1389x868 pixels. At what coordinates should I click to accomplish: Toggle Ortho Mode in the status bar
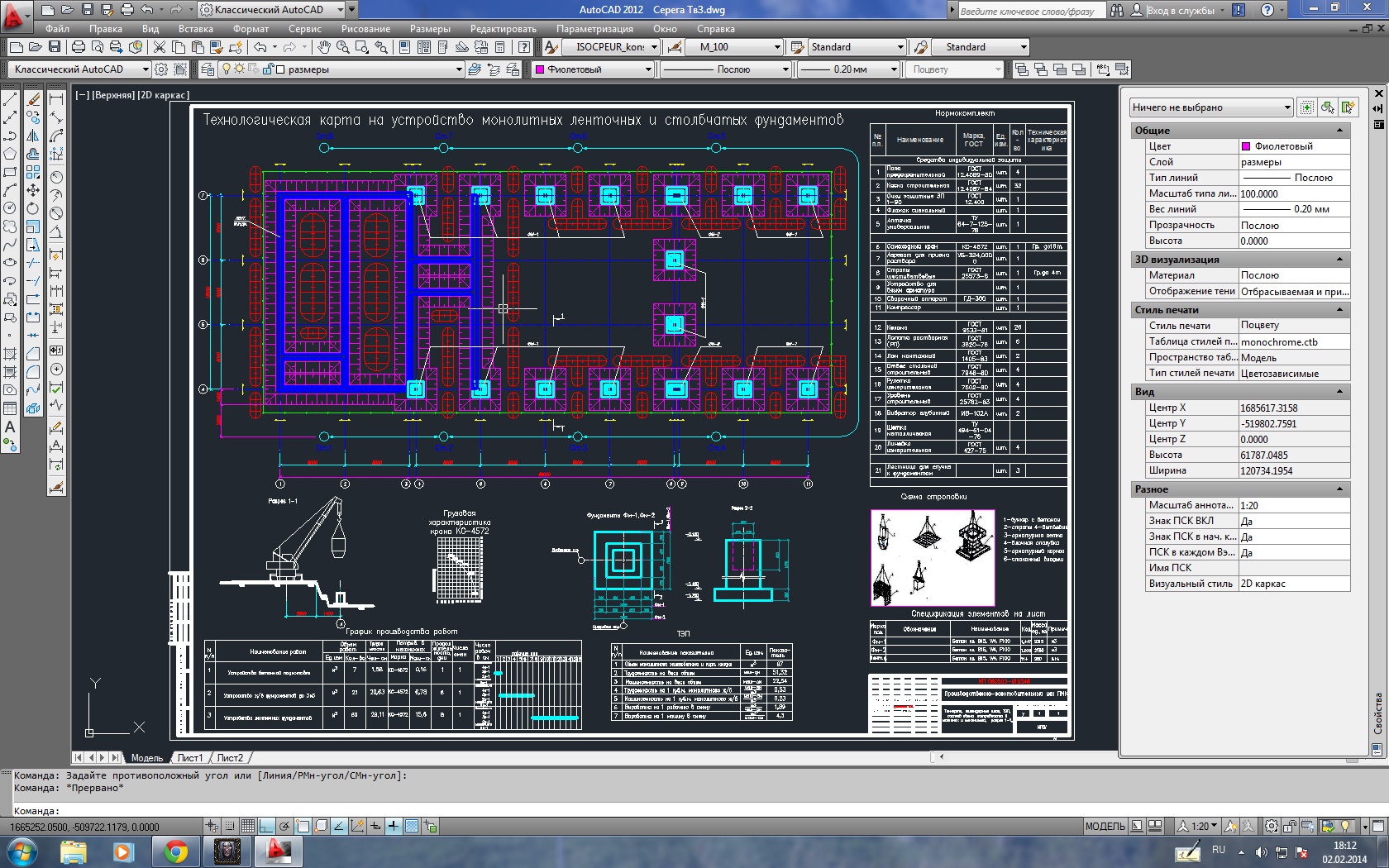(265, 826)
